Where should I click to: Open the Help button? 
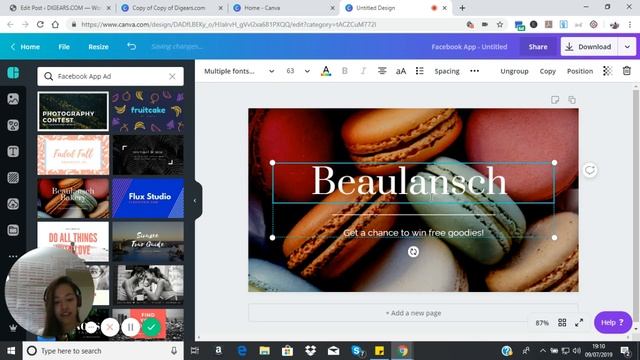pyautogui.click(x=612, y=322)
